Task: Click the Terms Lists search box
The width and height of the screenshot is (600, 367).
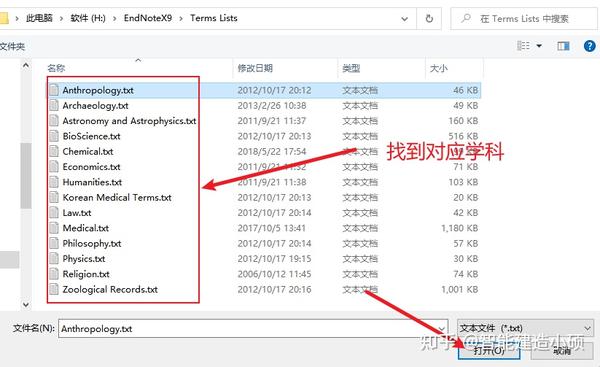Action: (523, 18)
